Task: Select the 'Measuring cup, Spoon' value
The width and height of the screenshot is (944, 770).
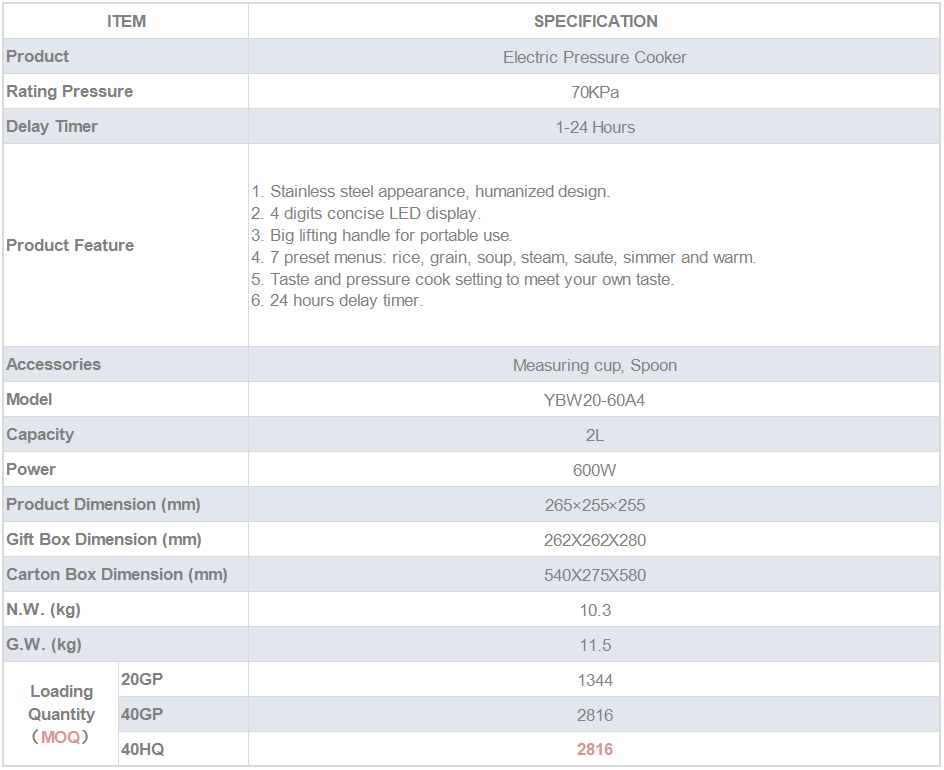Action: (x=595, y=365)
